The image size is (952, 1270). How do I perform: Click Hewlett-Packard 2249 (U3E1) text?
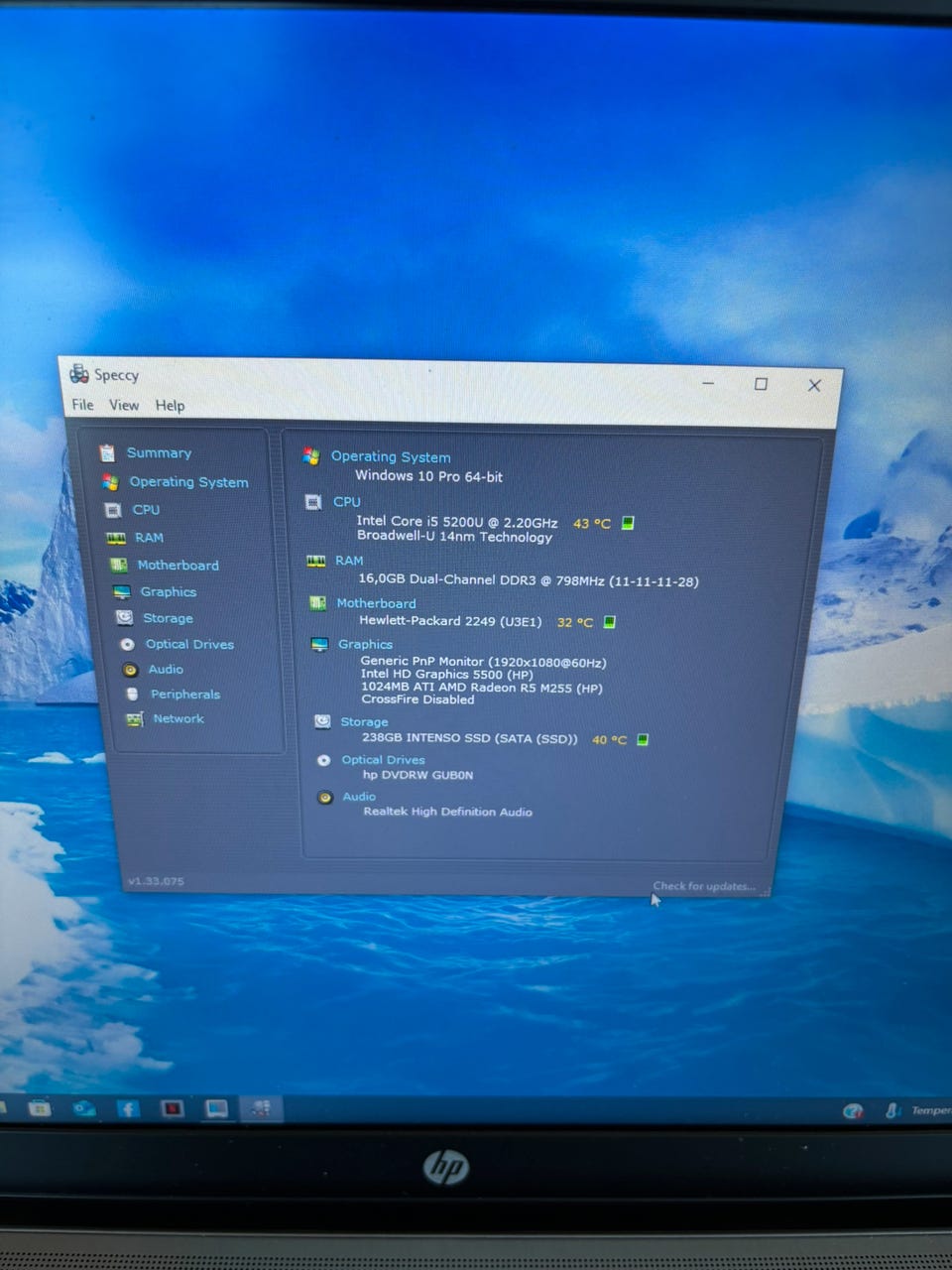451,621
